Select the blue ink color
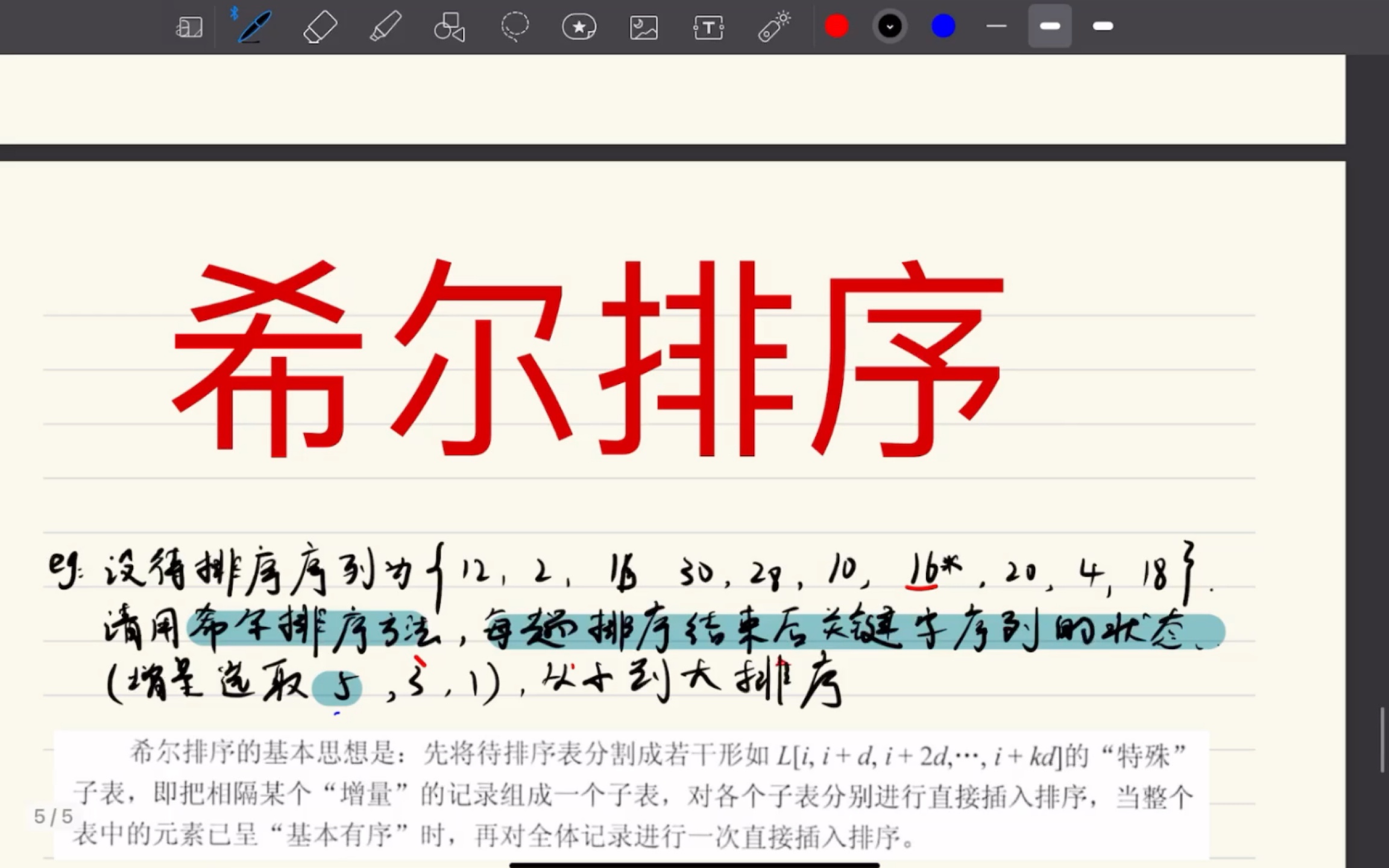 click(943, 26)
